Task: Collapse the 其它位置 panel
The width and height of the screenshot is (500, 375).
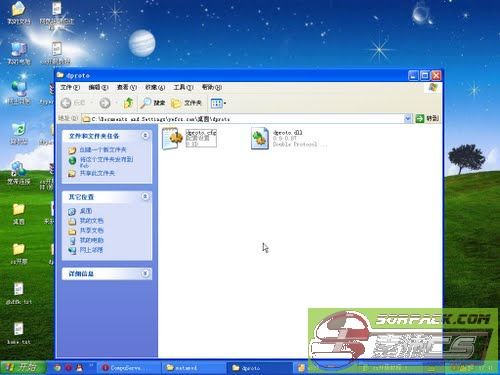Action: point(145,197)
